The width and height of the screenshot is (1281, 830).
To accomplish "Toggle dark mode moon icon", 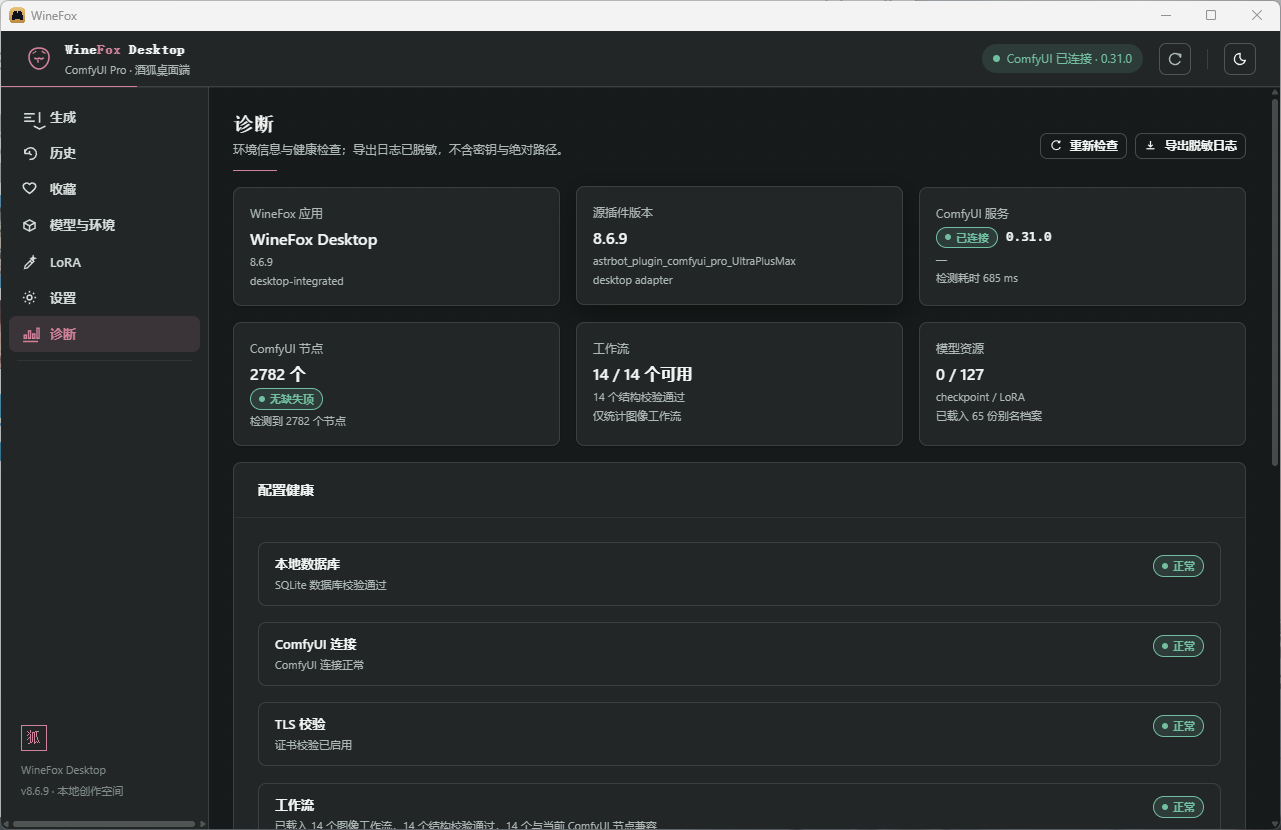I will click(x=1240, y=59).
